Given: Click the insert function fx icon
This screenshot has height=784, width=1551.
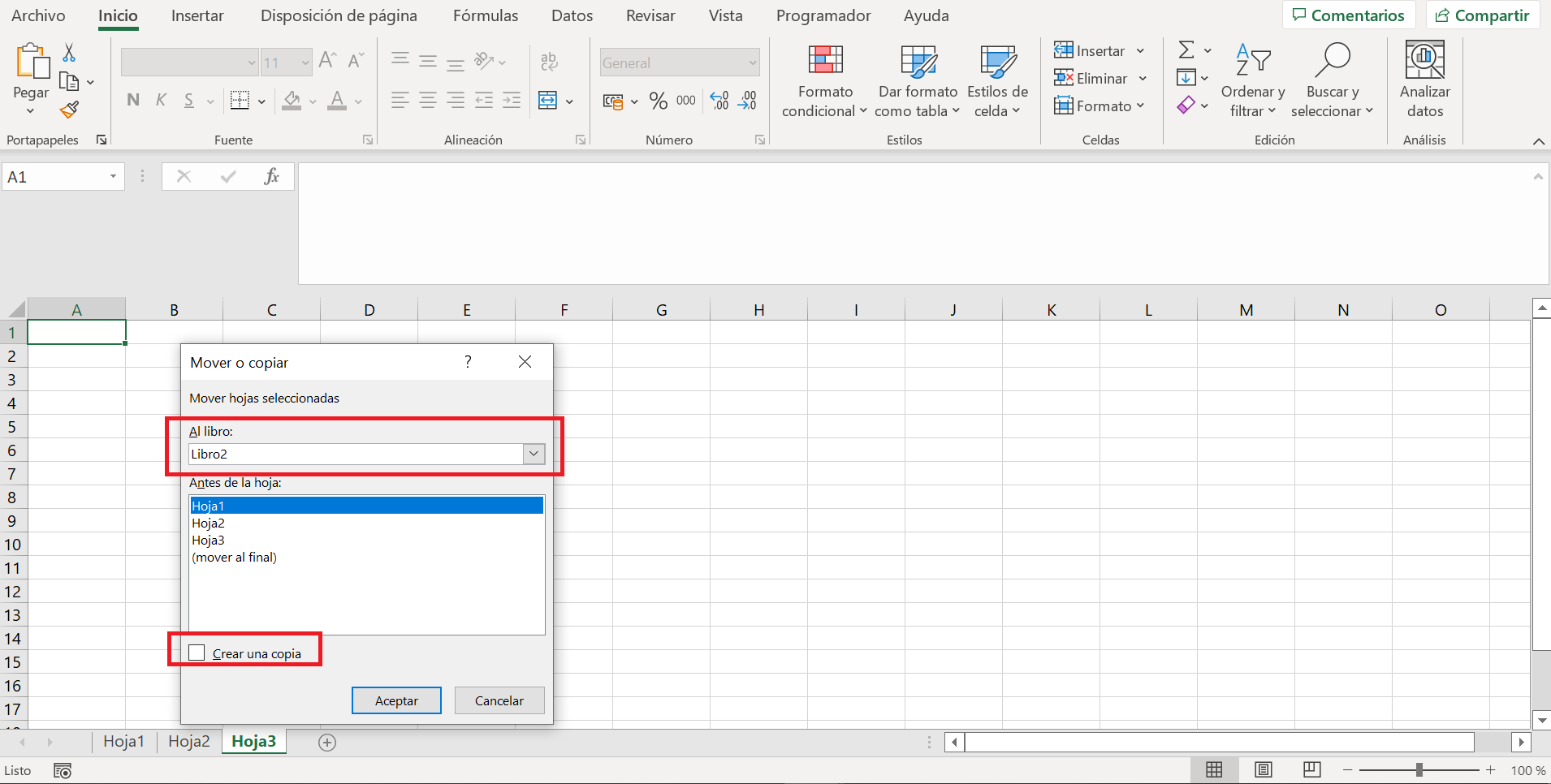Looking at the screenshot, I should tap(271, 177).
